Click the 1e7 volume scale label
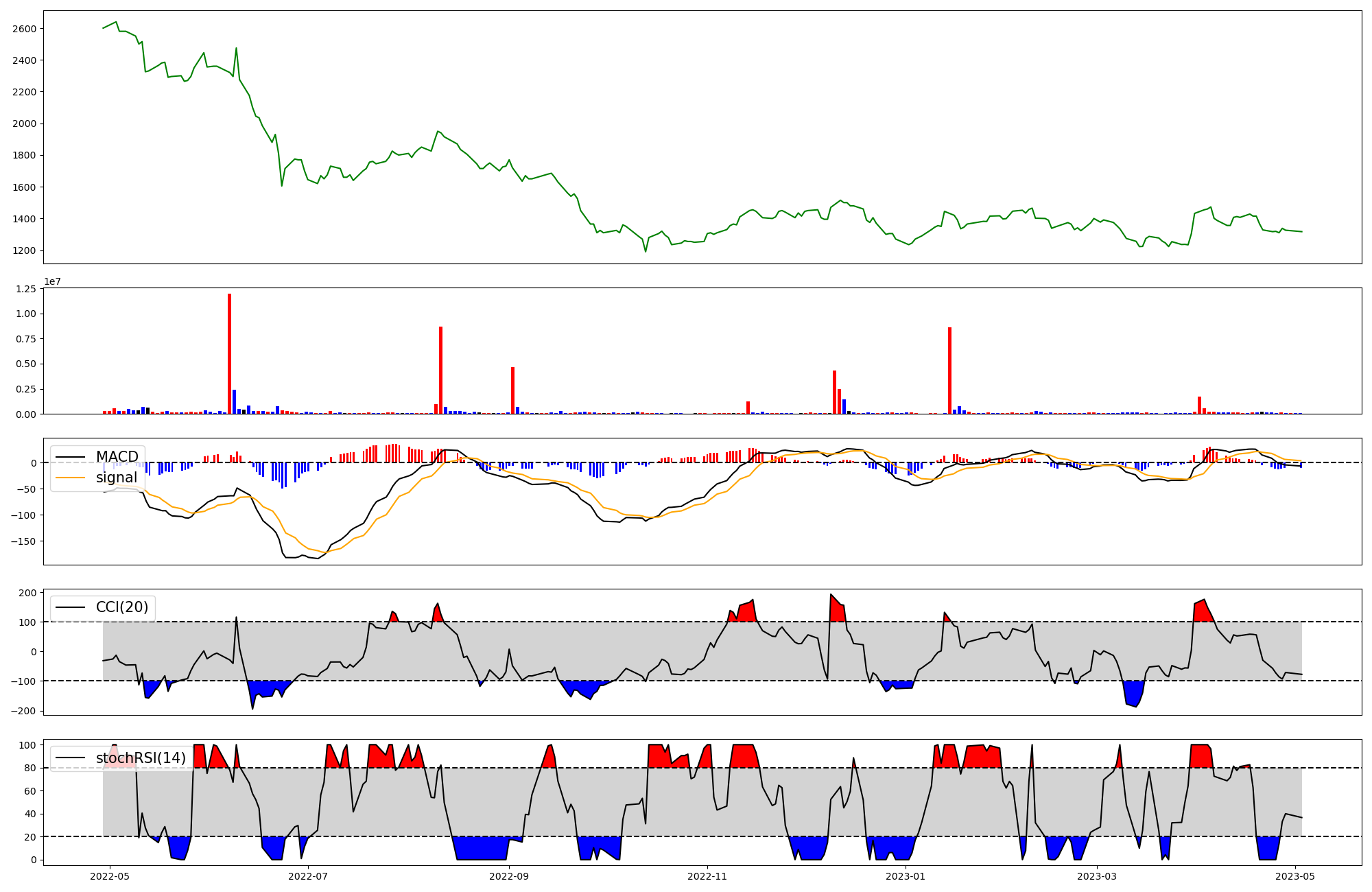 pyautogui.click(x=54, y=282)
